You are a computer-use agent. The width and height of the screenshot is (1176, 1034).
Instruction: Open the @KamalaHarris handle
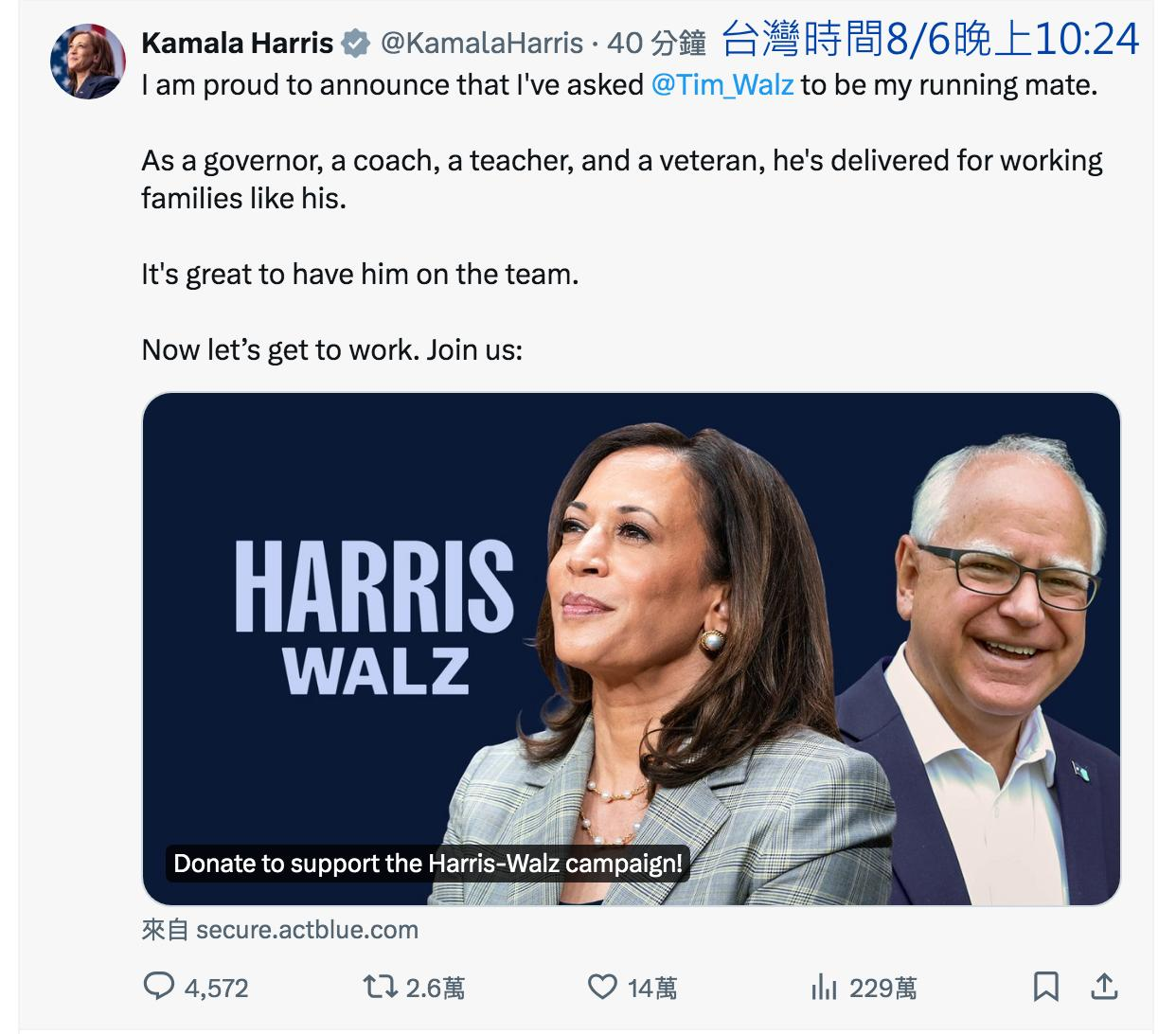[x=482, y=44]
